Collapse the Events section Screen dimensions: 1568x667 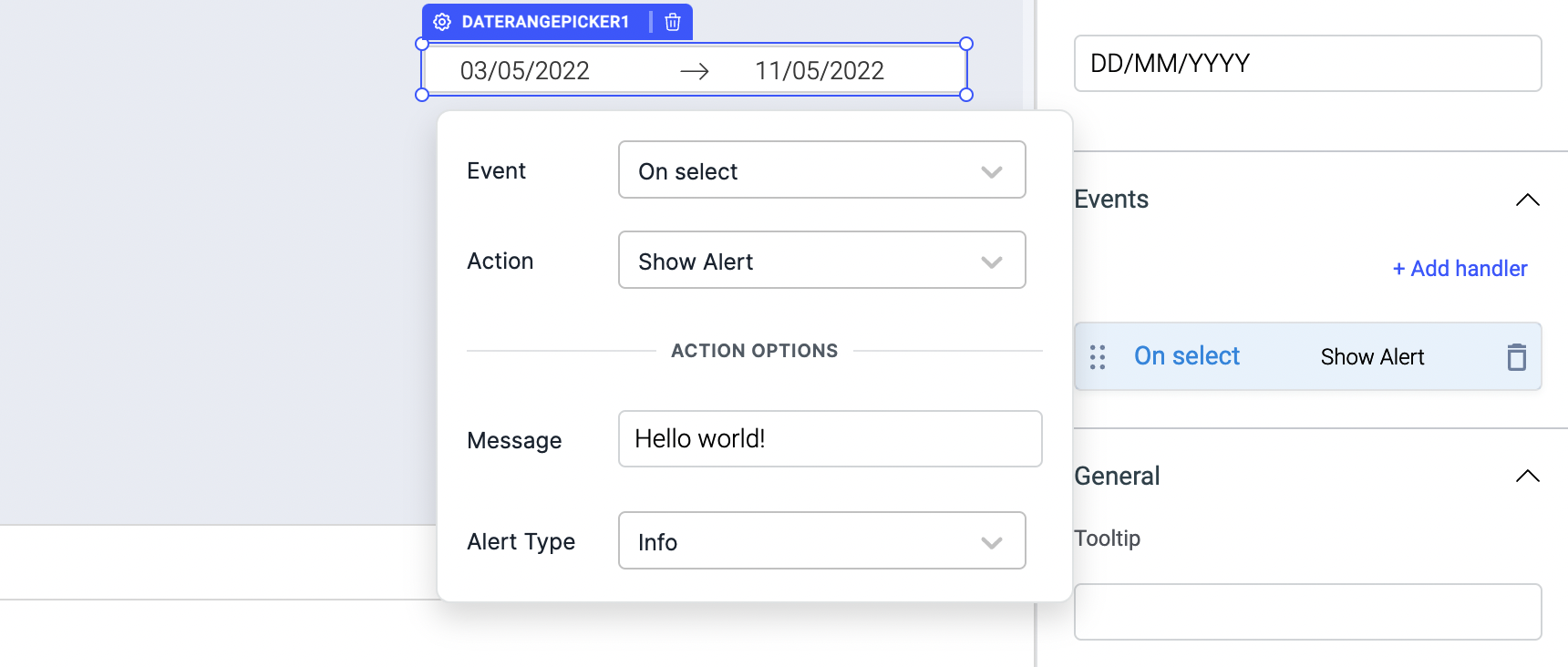(1527, 200)
